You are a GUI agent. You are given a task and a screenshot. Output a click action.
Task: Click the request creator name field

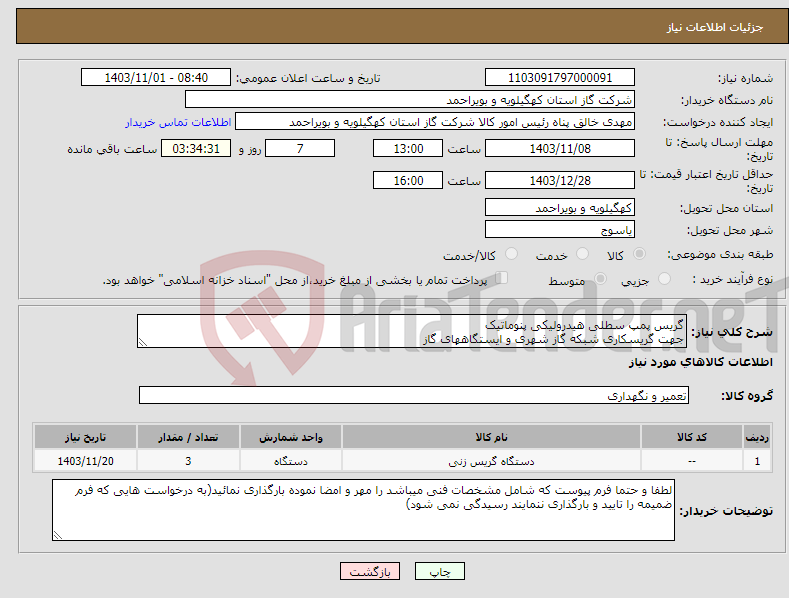(x=435, y=121)
